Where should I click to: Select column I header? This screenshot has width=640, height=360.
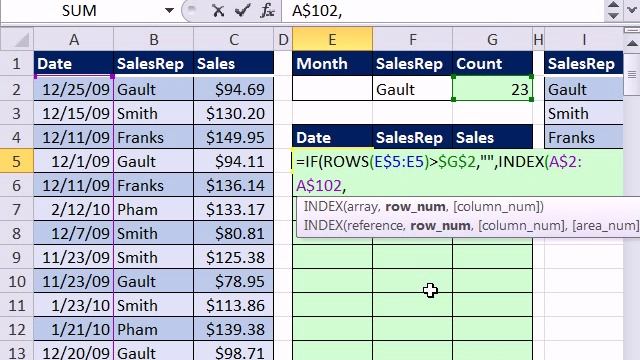(x=584, y=40)
